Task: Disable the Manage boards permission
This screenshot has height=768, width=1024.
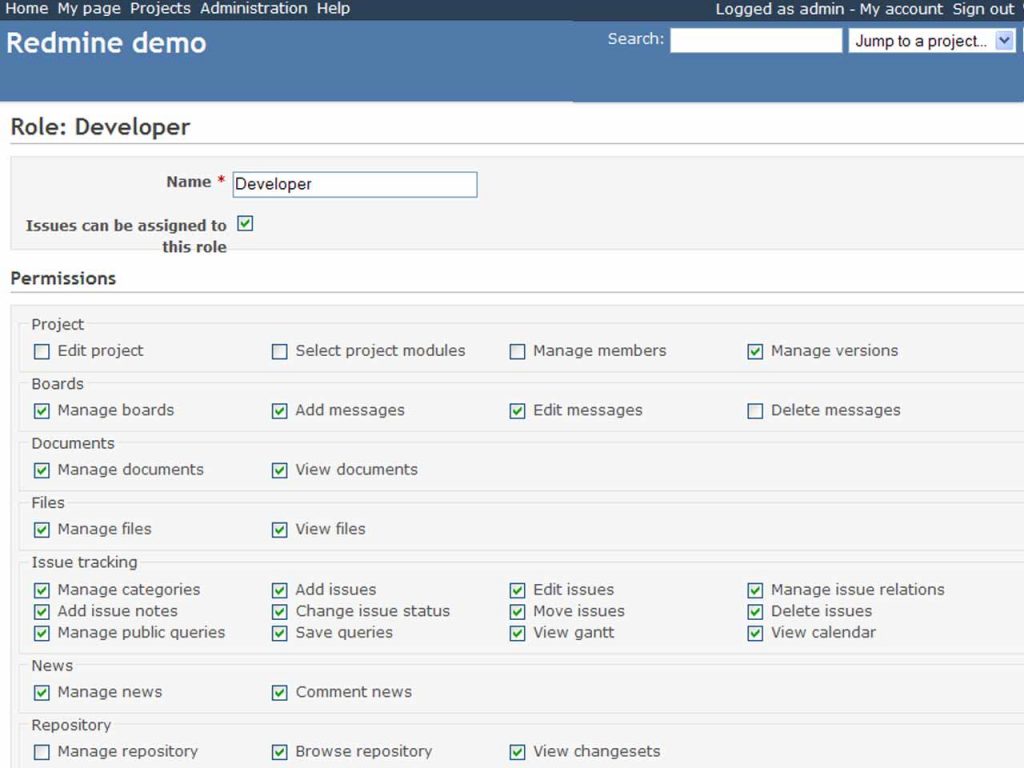Action: click(x=41, y=410)
